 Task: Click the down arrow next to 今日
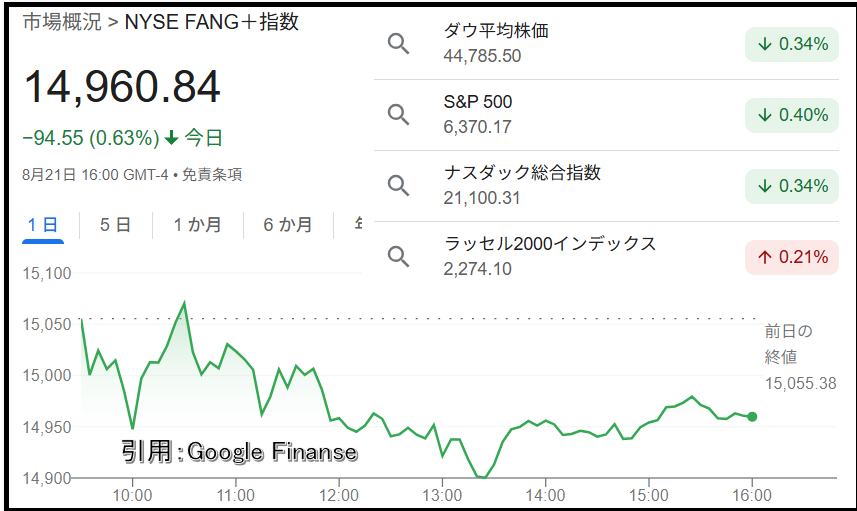[172, 138]
